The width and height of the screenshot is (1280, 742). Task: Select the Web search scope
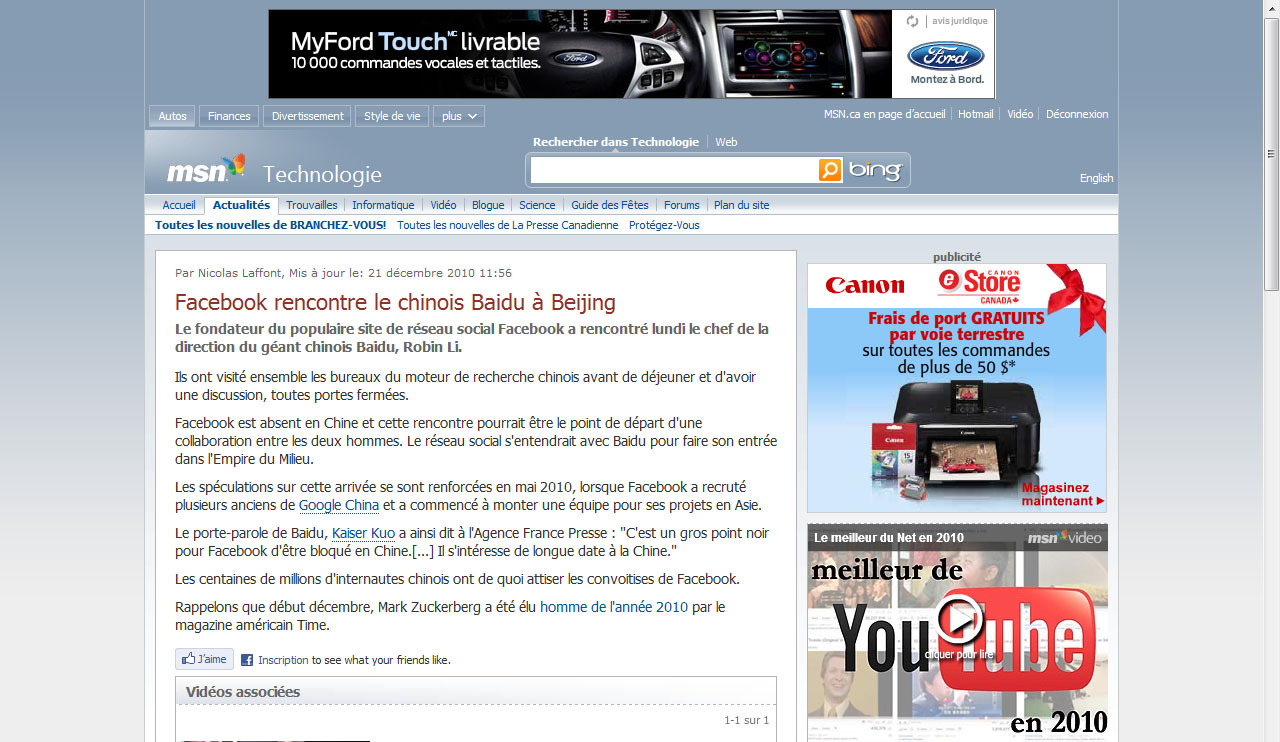click(x=726, y=142)
